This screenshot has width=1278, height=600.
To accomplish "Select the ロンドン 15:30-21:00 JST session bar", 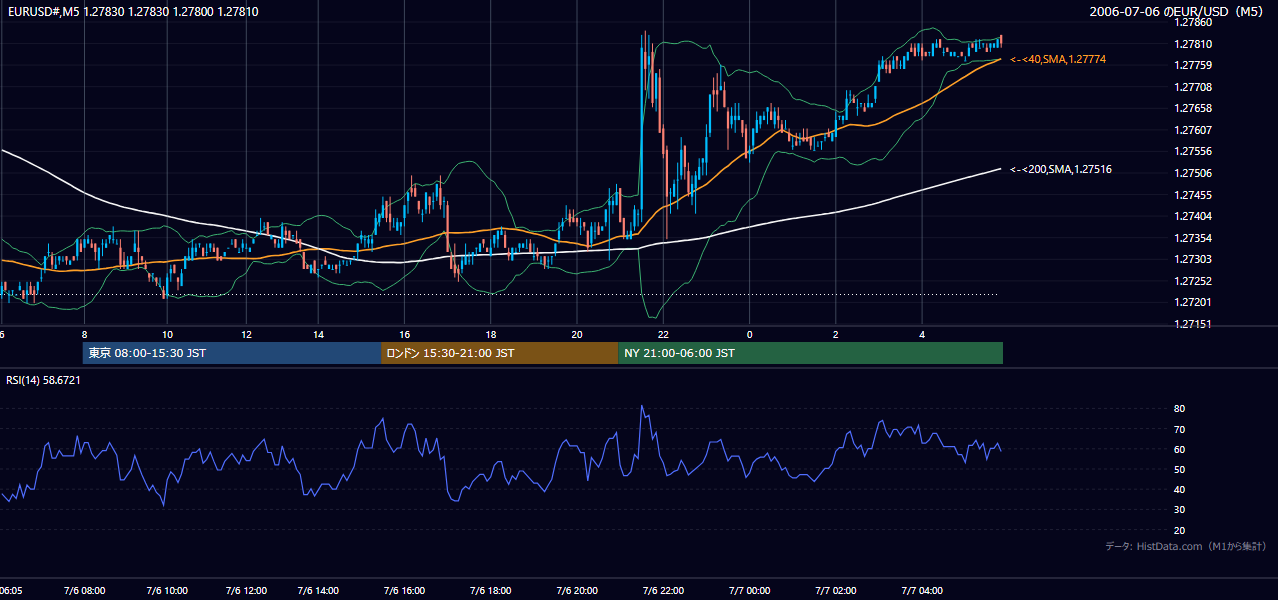I will (499, 353).
